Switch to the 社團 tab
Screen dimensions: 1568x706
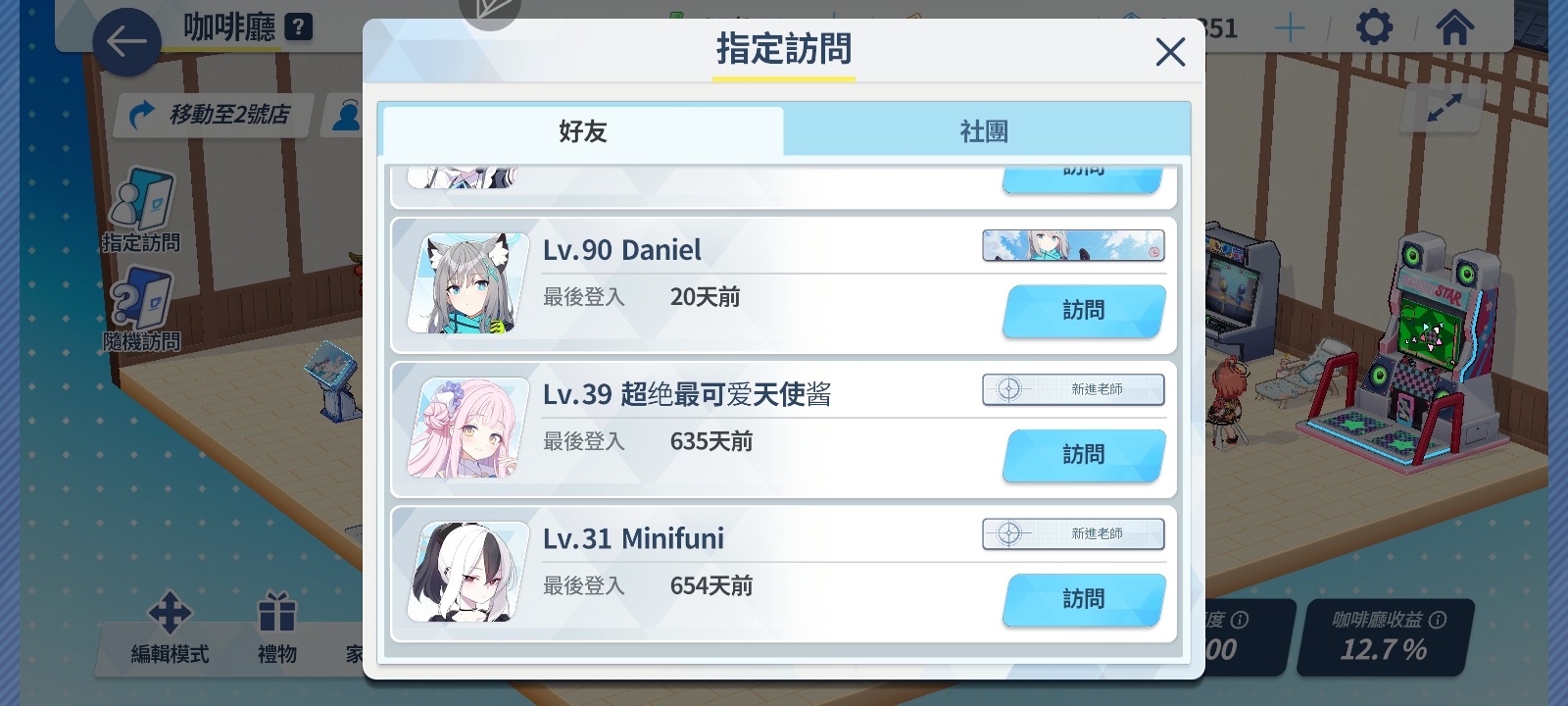(x=986, y=130)
